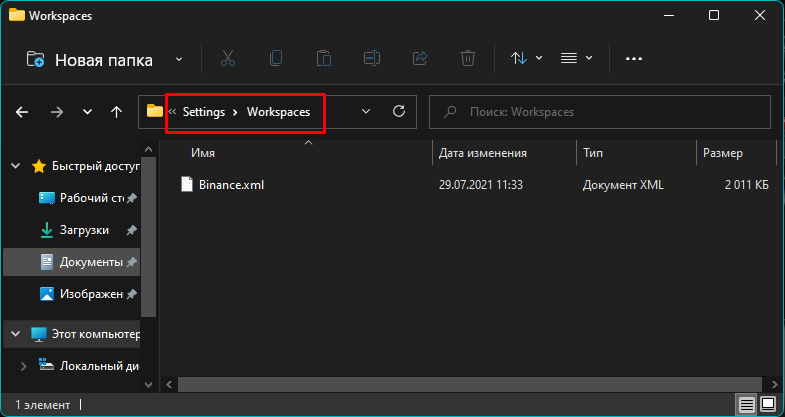Click the Новая папка button
The image size is (785, 417).
90,59
